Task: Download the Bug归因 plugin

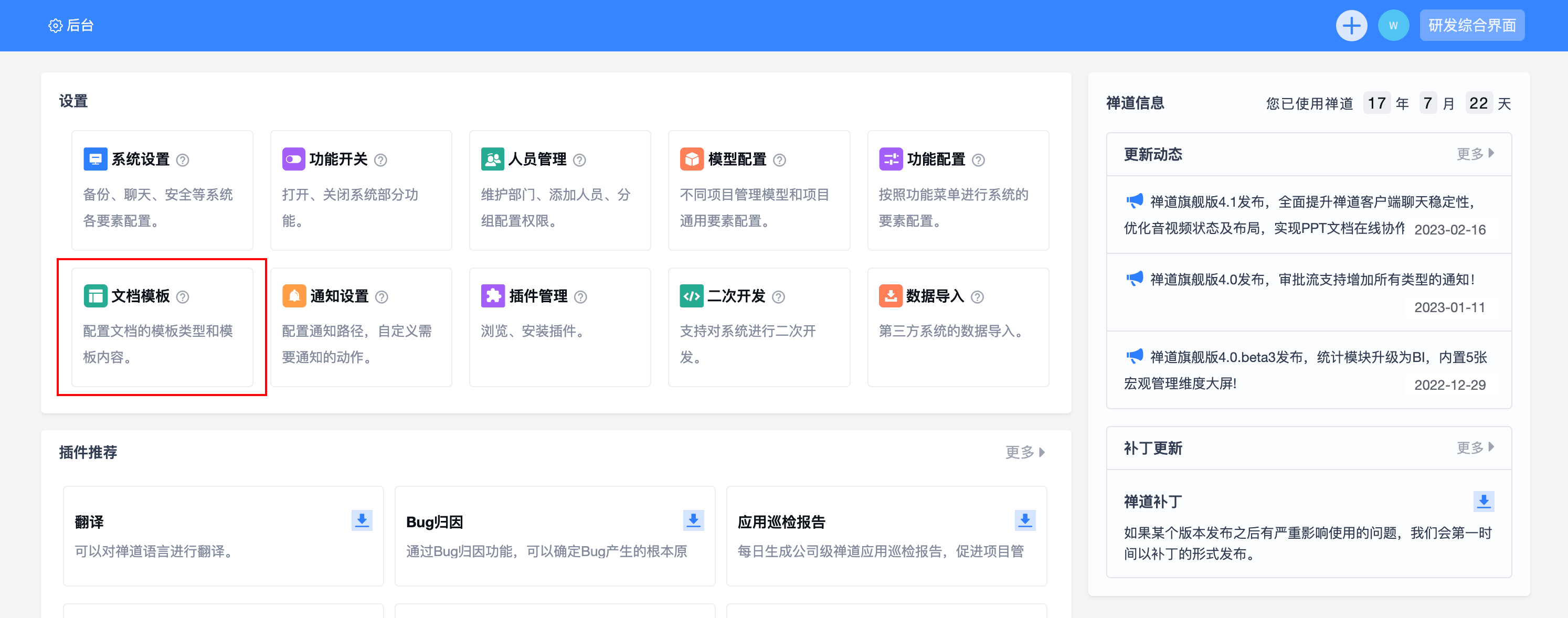Action: click(x=693, y=520)
